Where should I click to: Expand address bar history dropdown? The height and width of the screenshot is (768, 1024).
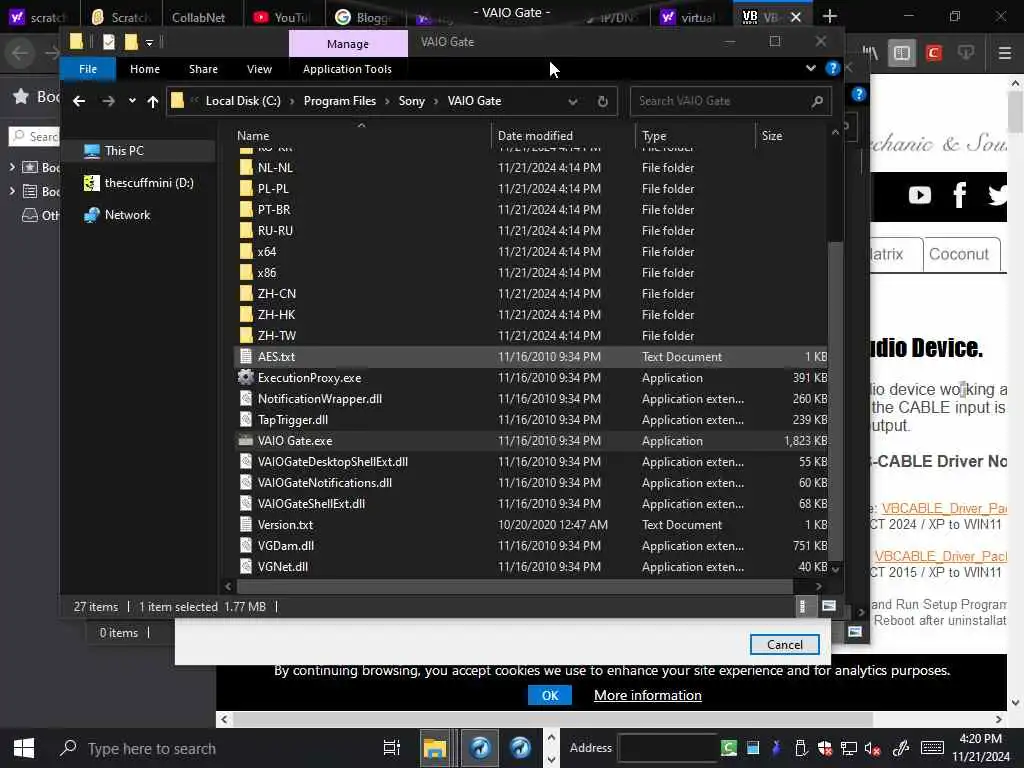[x=573, y=101]
